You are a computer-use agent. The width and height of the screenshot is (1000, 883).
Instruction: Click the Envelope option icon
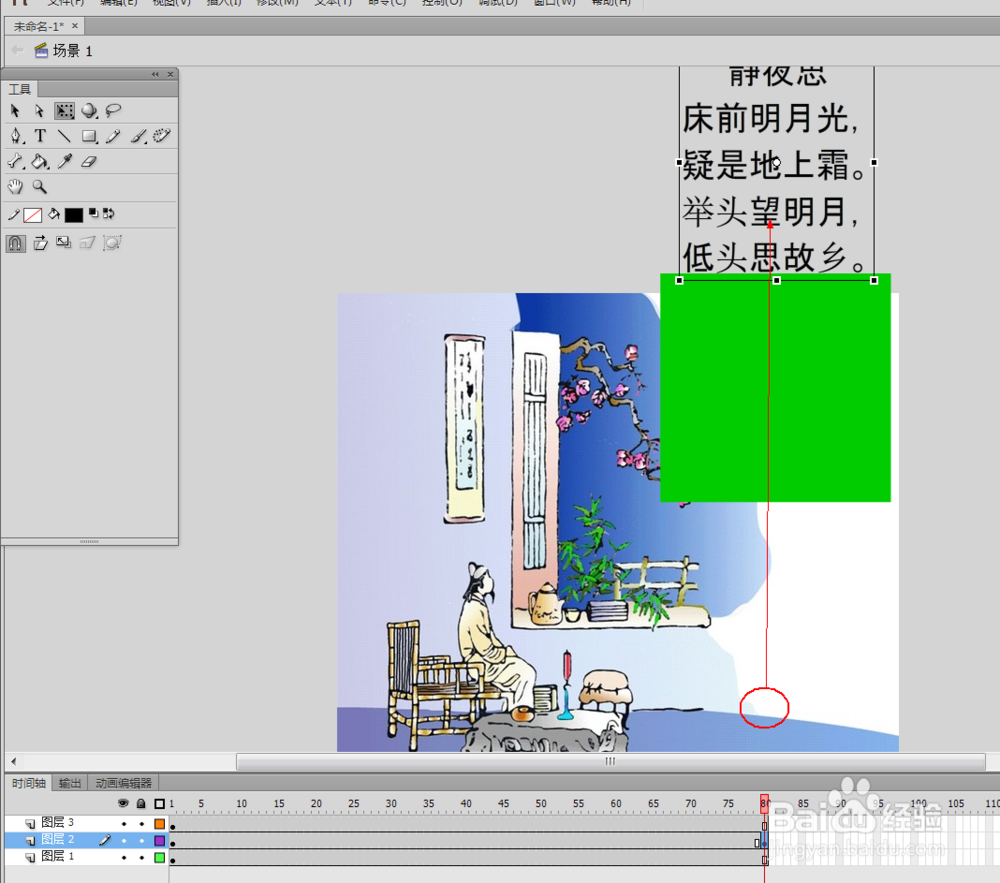[x=112, y=243]
